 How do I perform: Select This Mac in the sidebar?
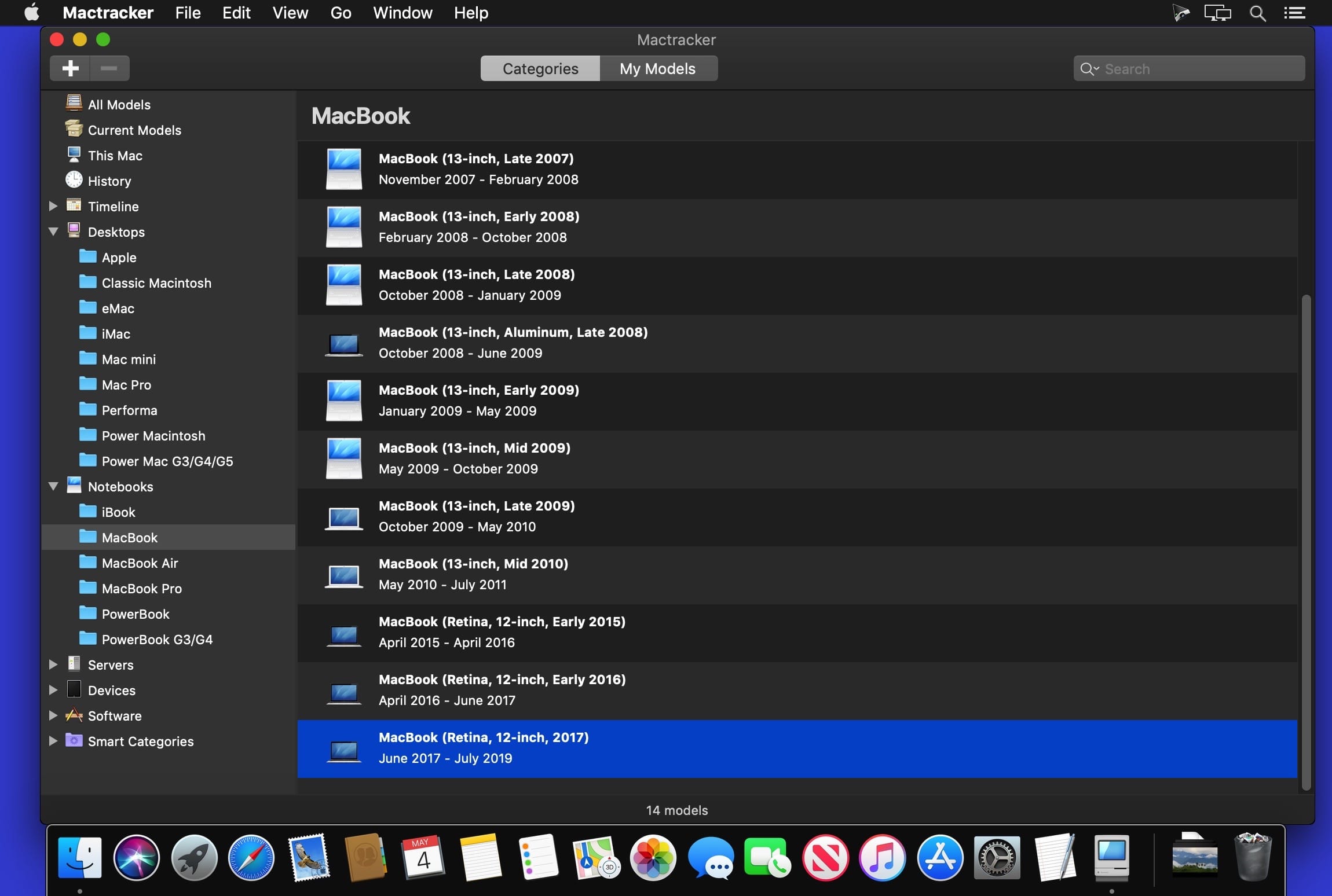coord(115,156)
